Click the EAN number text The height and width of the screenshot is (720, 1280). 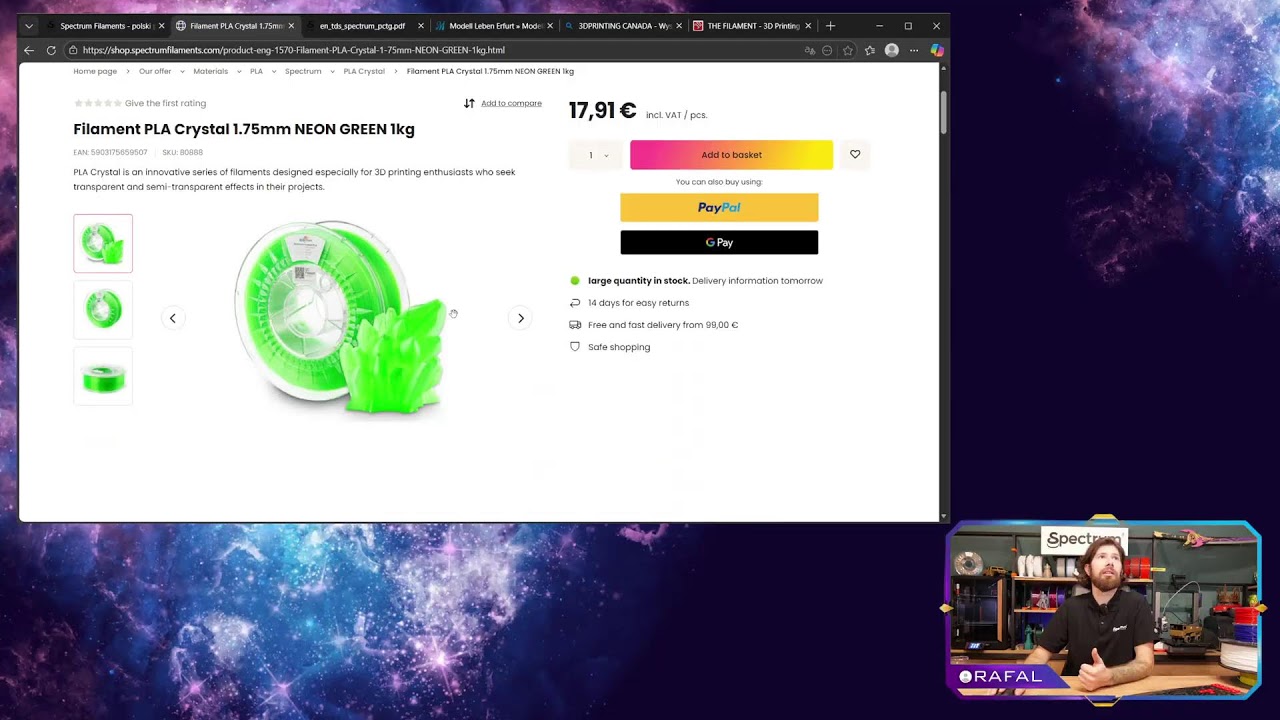[x=110, y=153]
